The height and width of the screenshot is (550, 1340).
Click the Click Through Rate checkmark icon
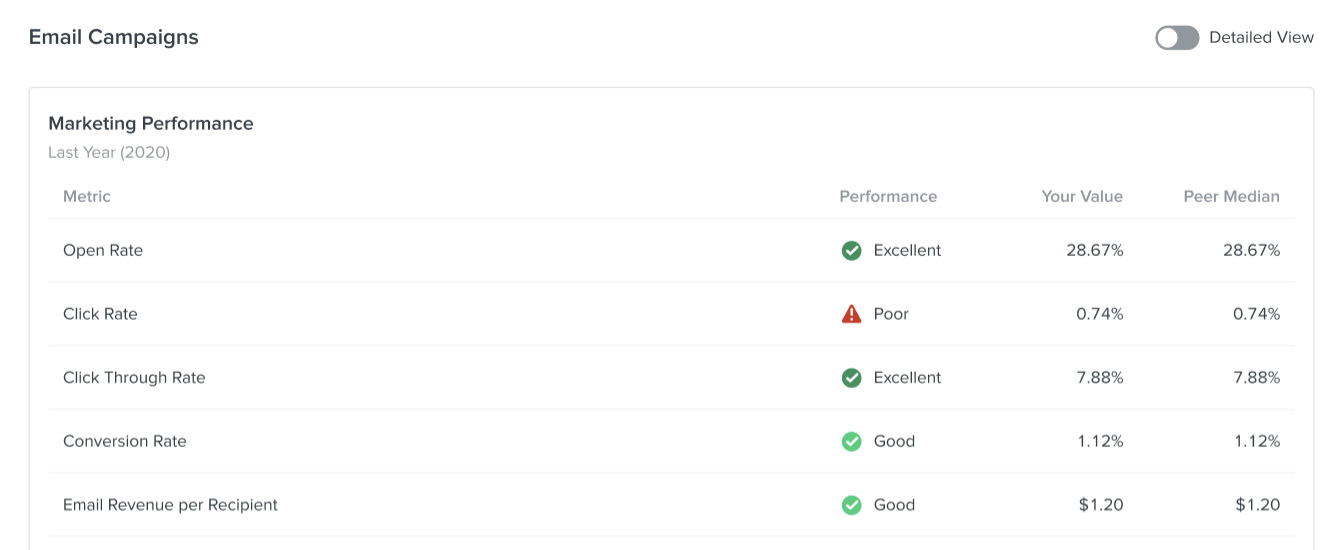851,378
